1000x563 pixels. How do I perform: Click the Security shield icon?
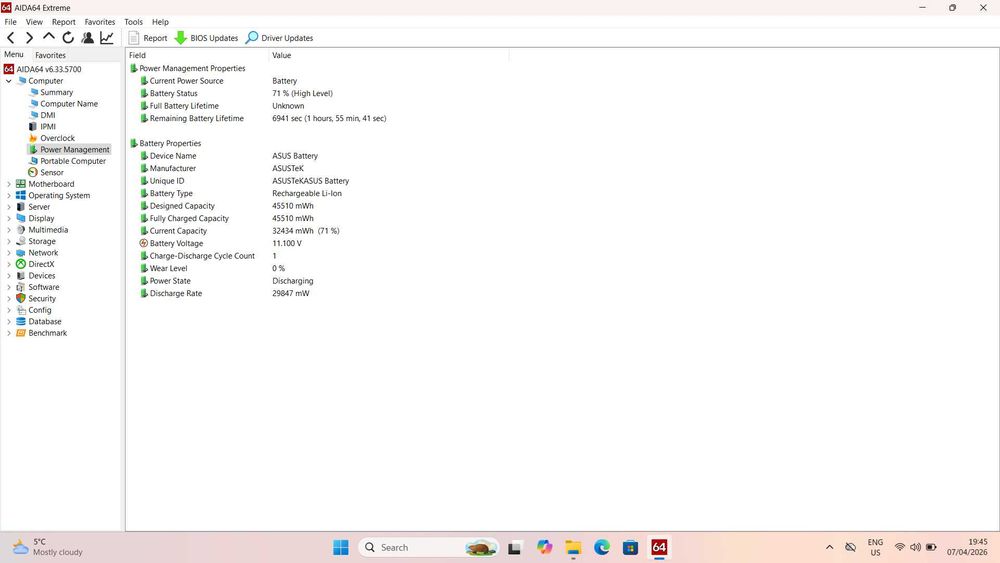point(21,299)
